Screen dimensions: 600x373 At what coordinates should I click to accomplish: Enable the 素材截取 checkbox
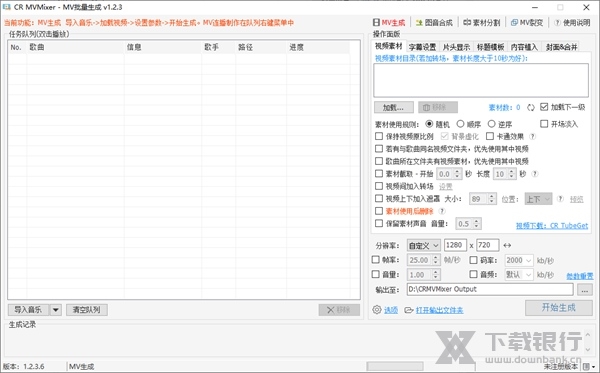point(379,174)
